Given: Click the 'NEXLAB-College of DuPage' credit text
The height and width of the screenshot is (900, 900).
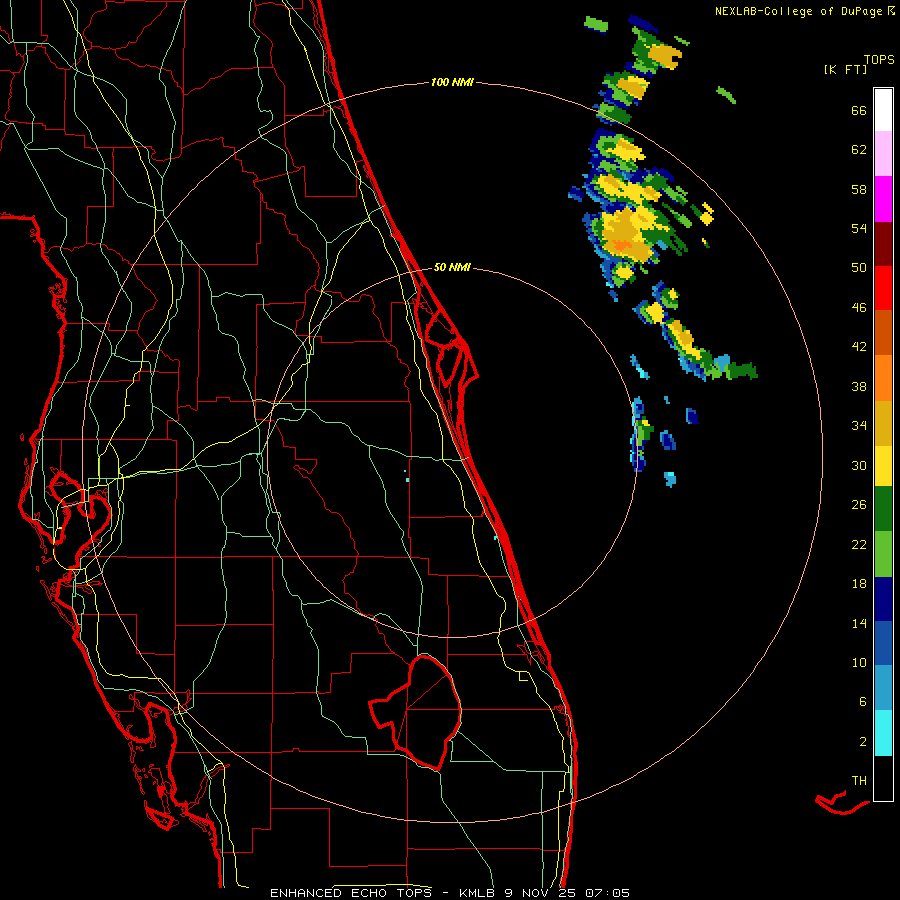Looking at the screenshot, I should (799, 11).
